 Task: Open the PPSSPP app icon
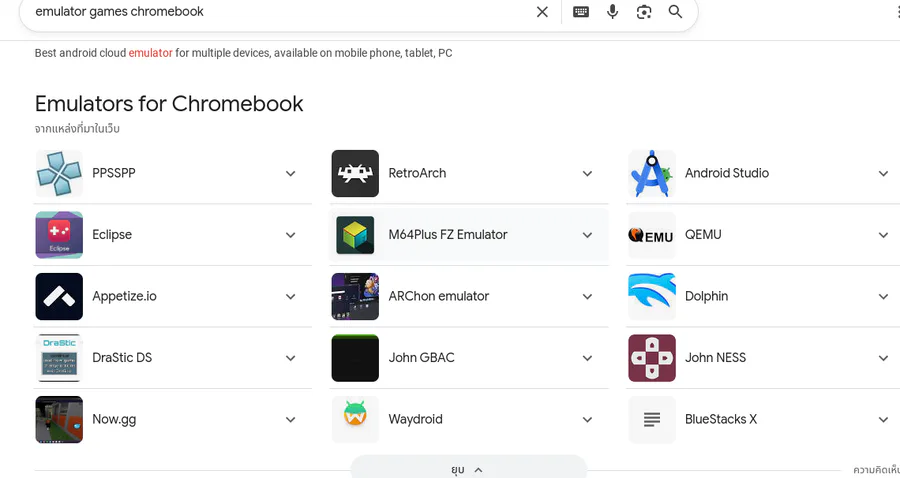tap(59, 173)
